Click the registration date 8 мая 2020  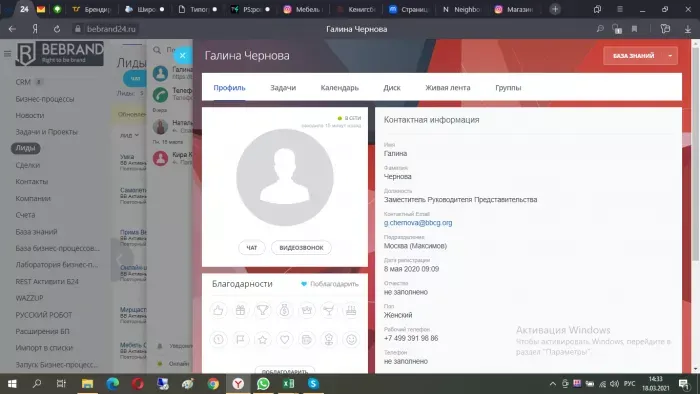[x=411, y=269]
